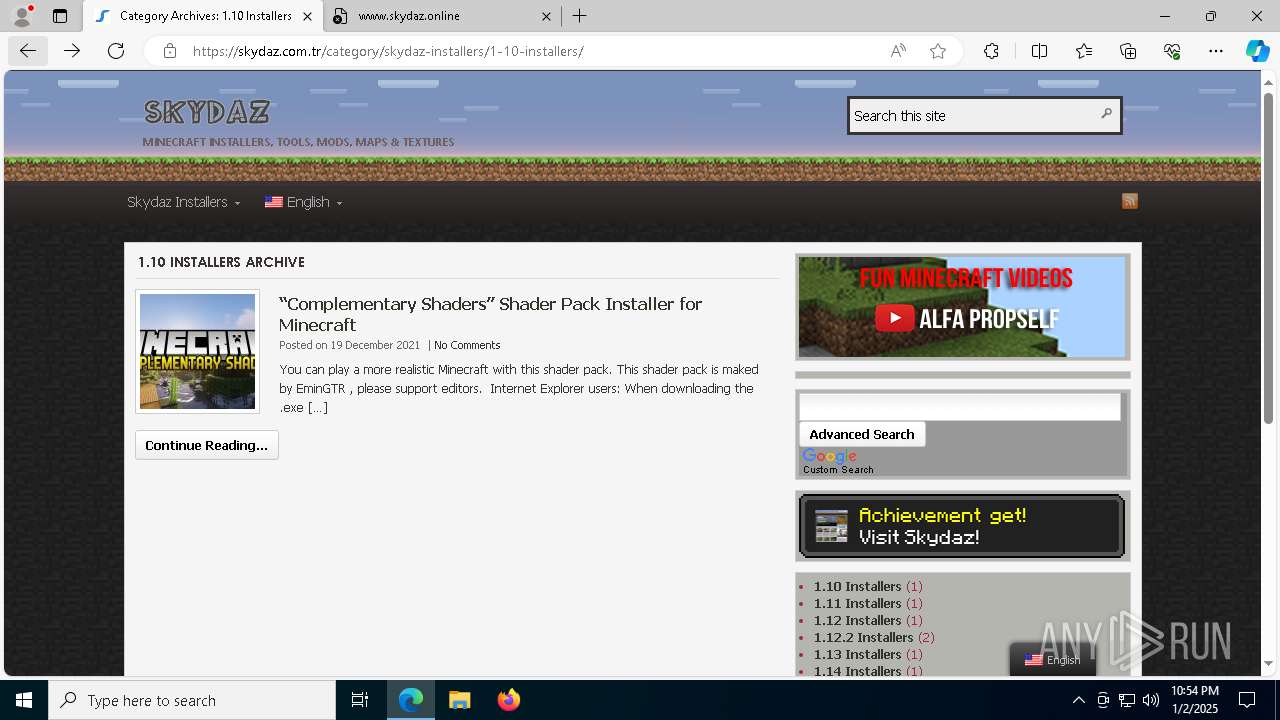This screenshot has height=720, width=1280.
Task: Activate the Read aloud icon
Action: (898, 51)
